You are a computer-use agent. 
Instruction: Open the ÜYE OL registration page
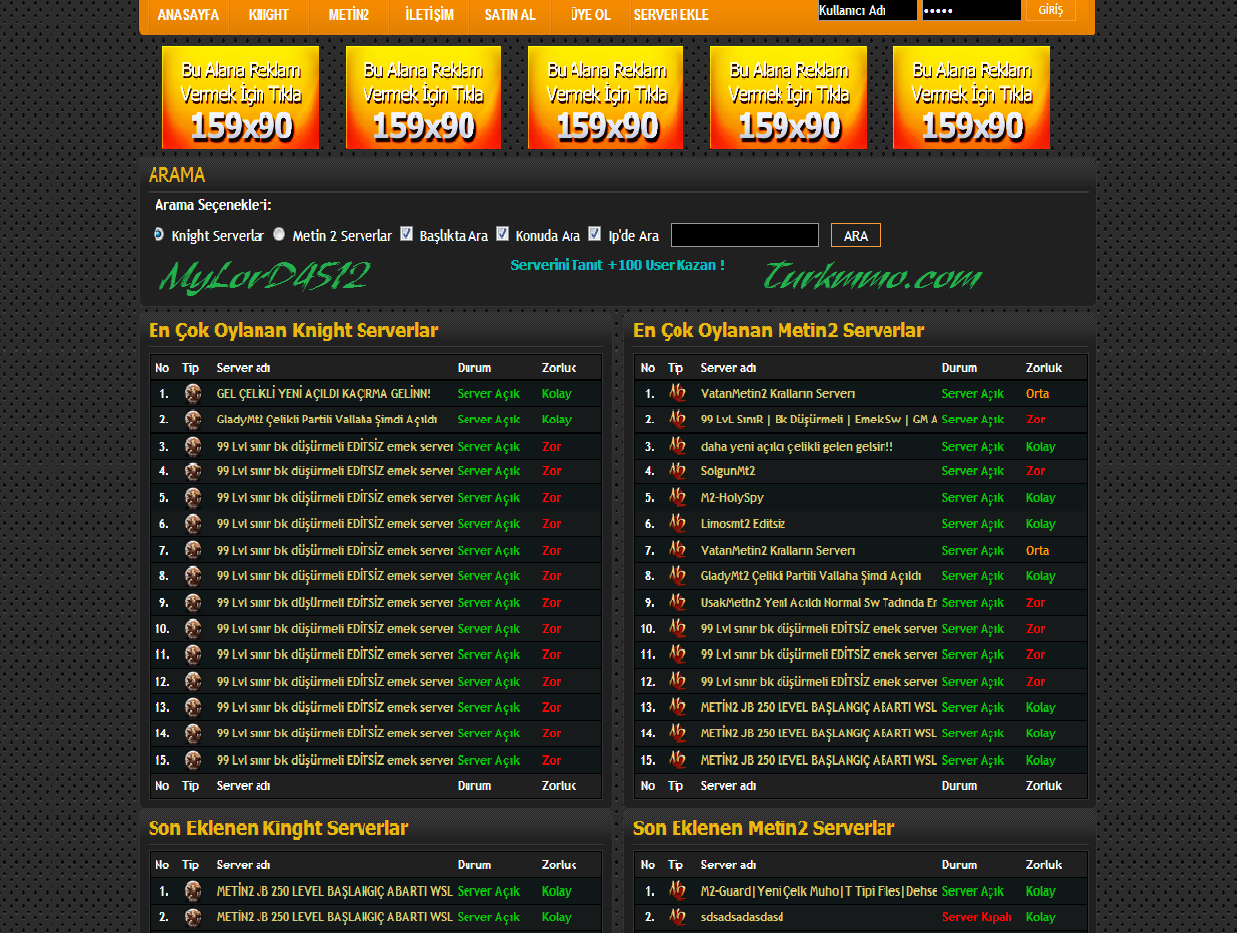pos(590,15)
